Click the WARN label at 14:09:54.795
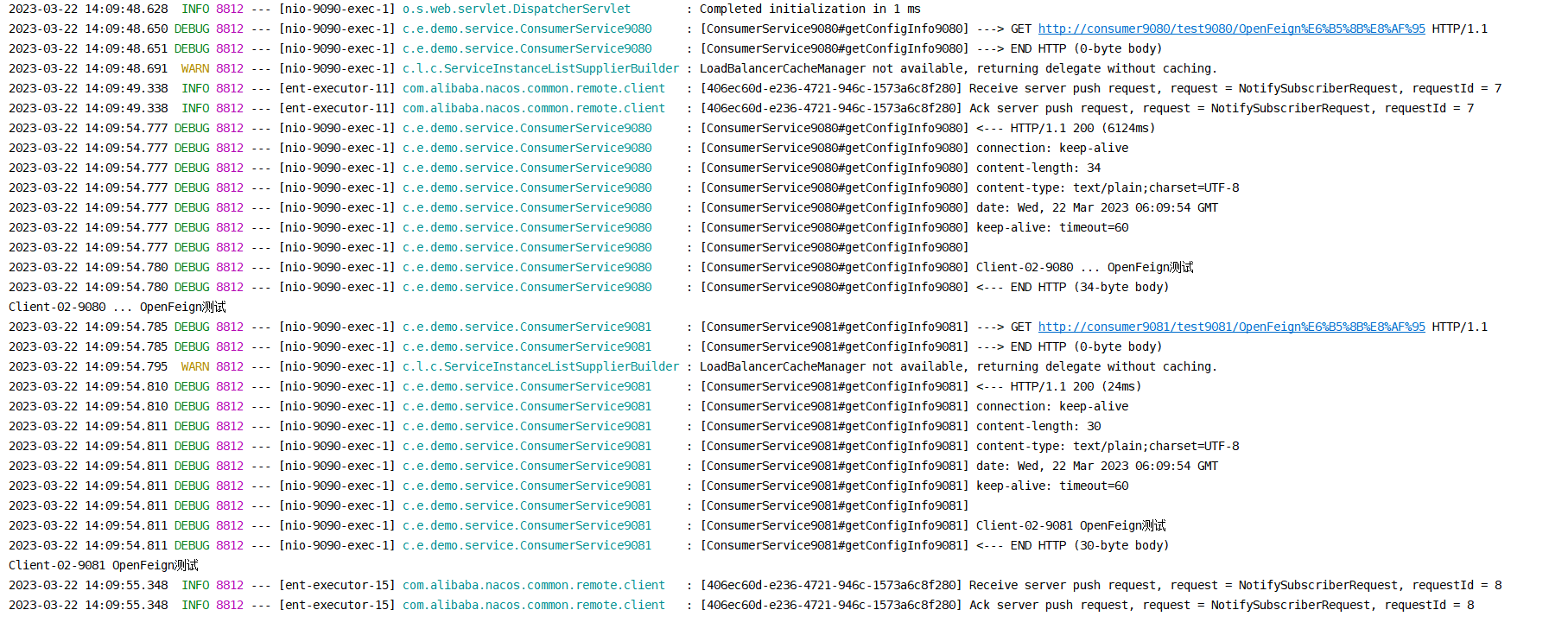1568x629 pixels. coord(195,366)
